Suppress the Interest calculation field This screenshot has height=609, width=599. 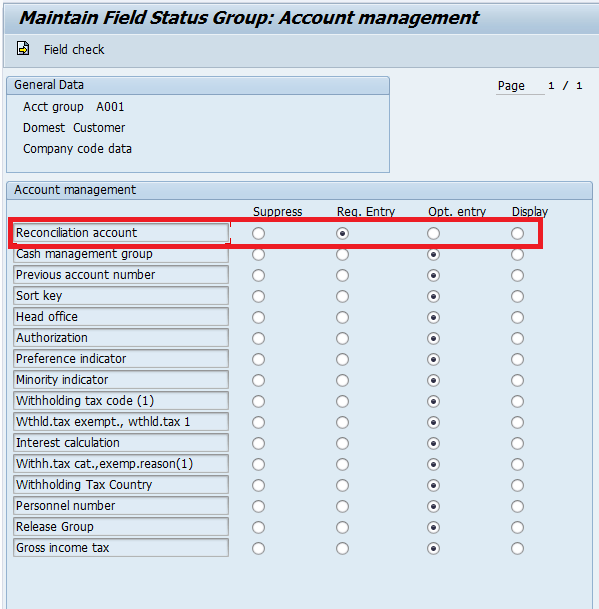click(258, 443)
